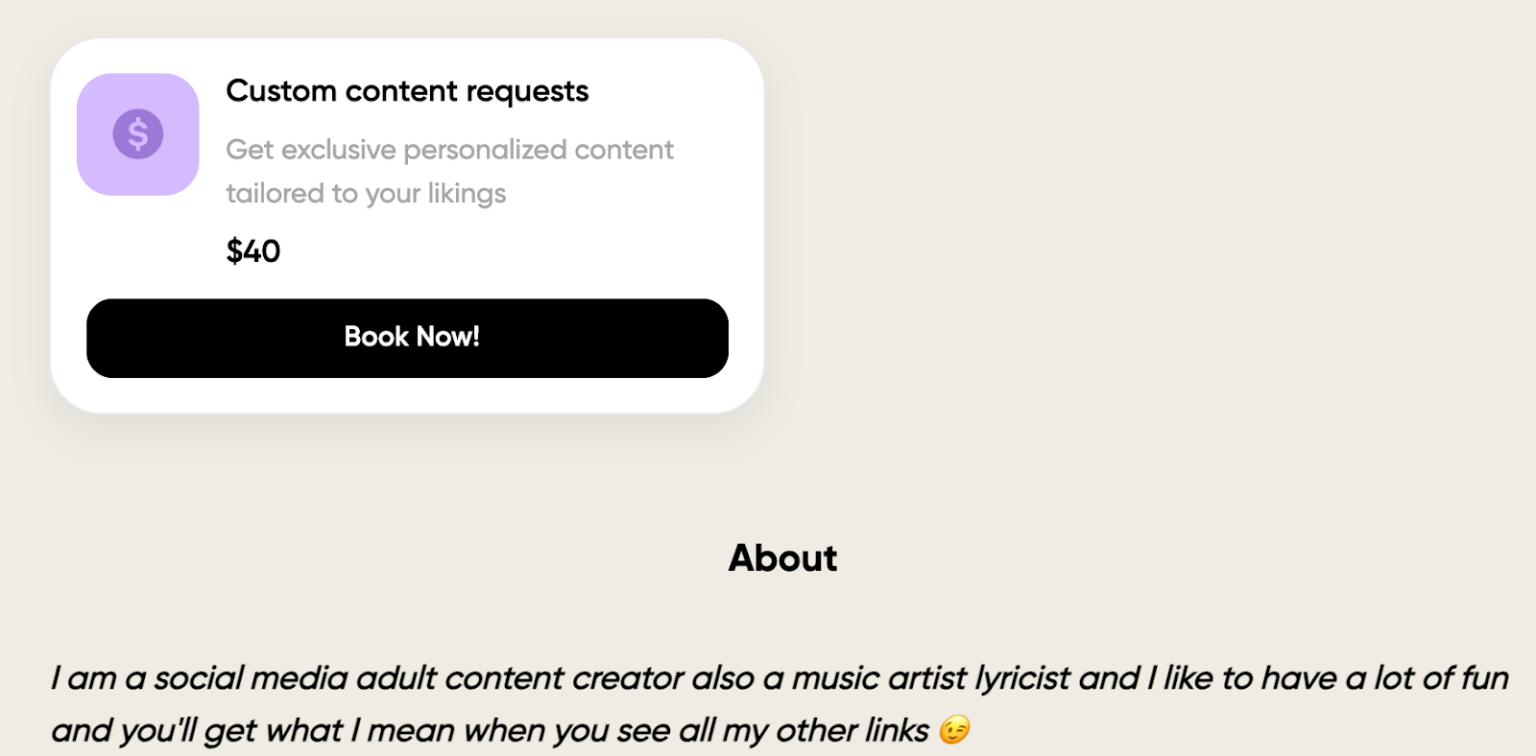The image size is (1536, 756).
Task: Click the white card's empty area right of $40
Action: (520, 251)
